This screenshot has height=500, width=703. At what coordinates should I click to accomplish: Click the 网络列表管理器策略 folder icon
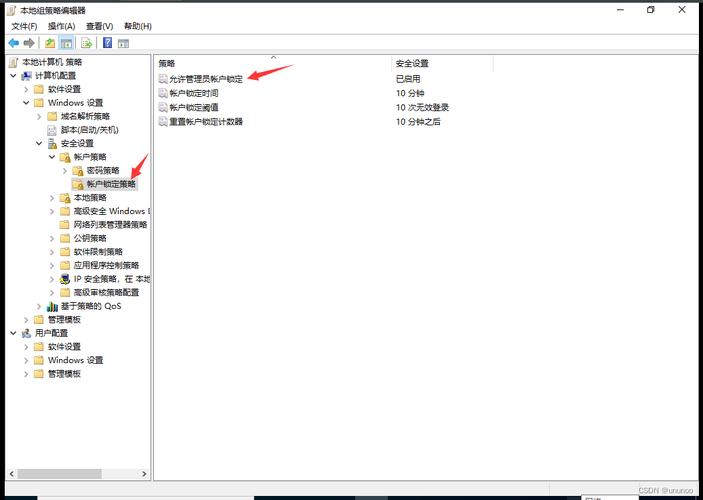coord(65,225)
